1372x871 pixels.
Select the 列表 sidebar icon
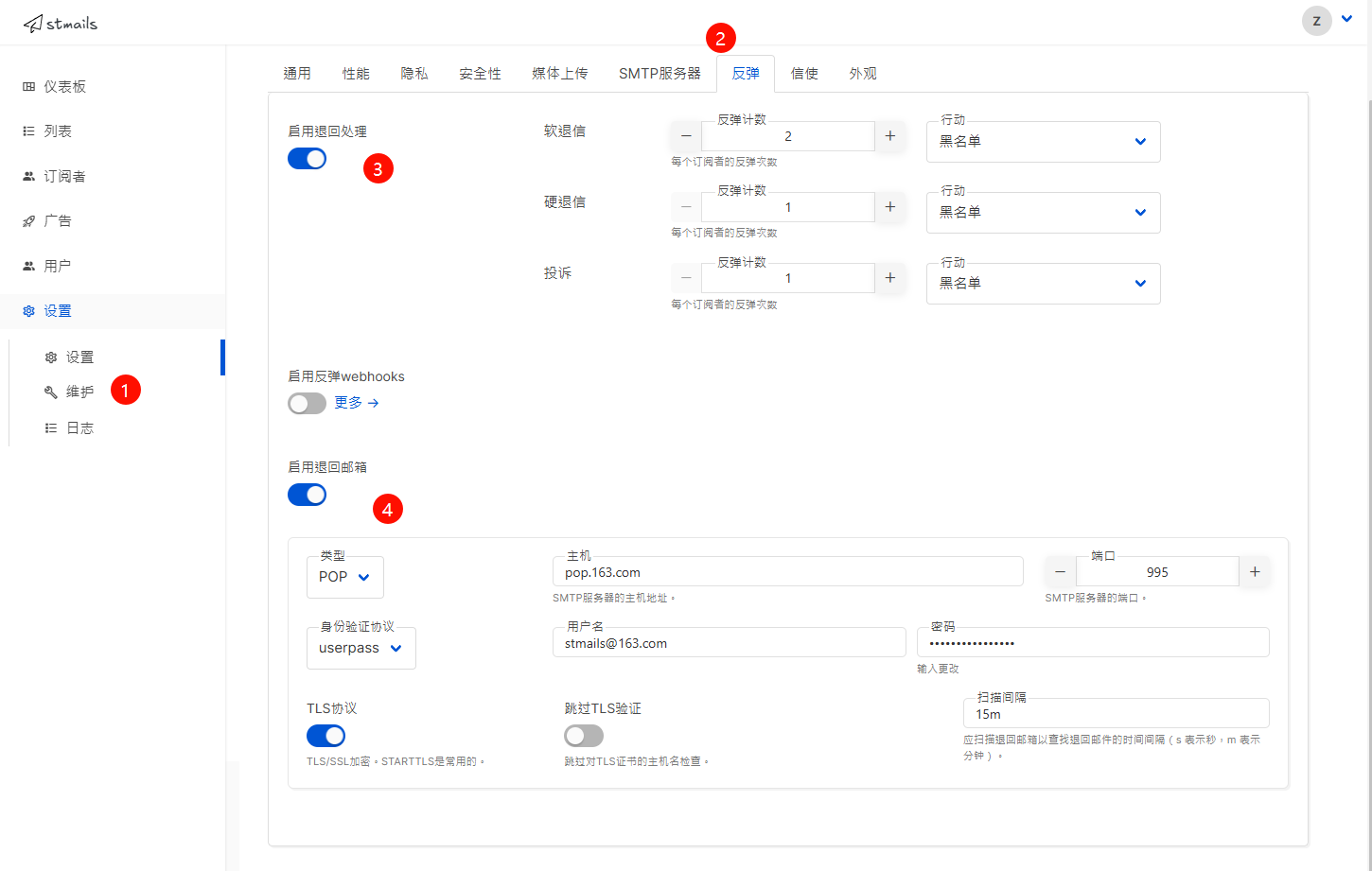point(27,131)
